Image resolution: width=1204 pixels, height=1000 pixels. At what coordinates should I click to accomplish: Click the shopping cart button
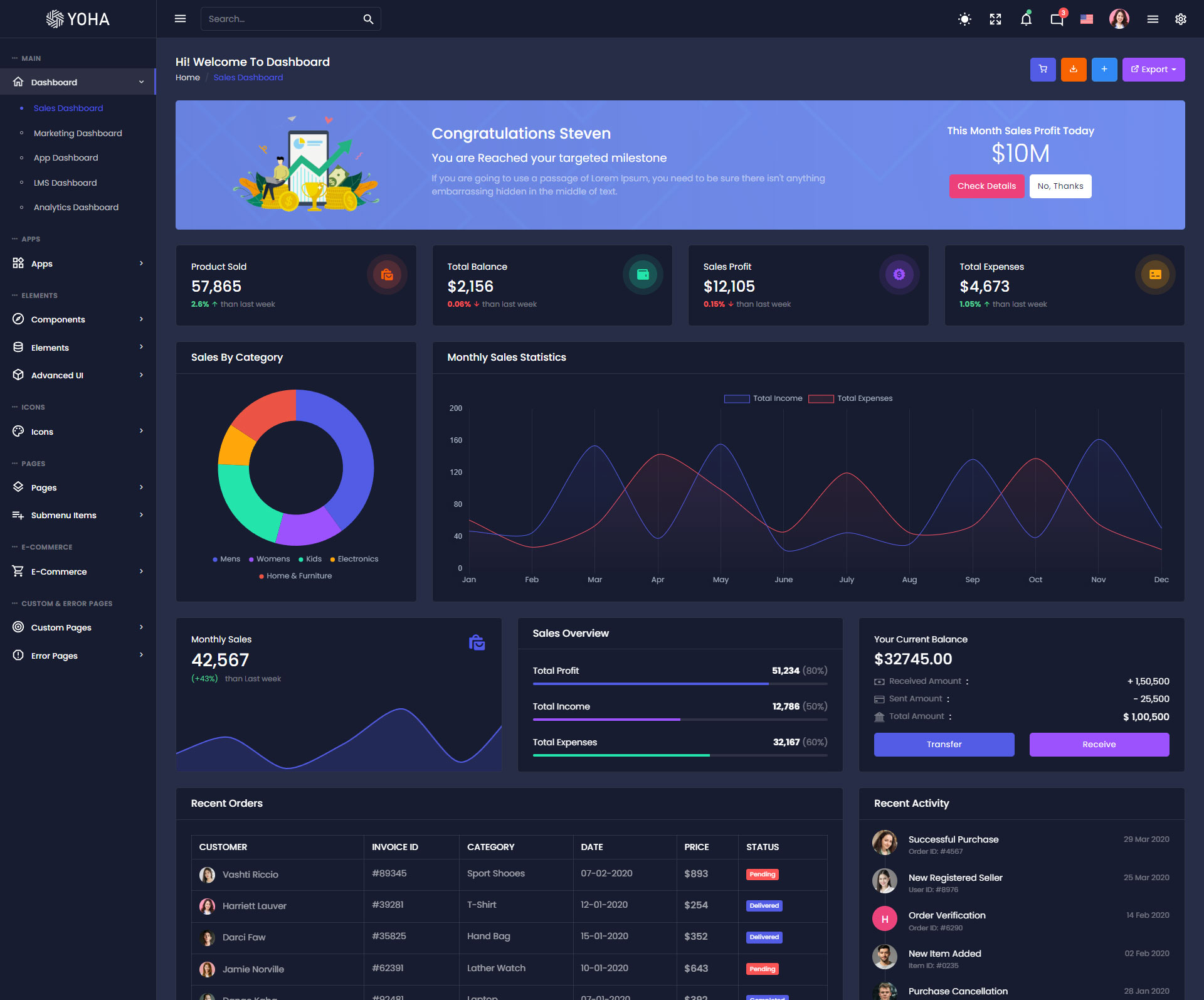(x=1043, y=70)
